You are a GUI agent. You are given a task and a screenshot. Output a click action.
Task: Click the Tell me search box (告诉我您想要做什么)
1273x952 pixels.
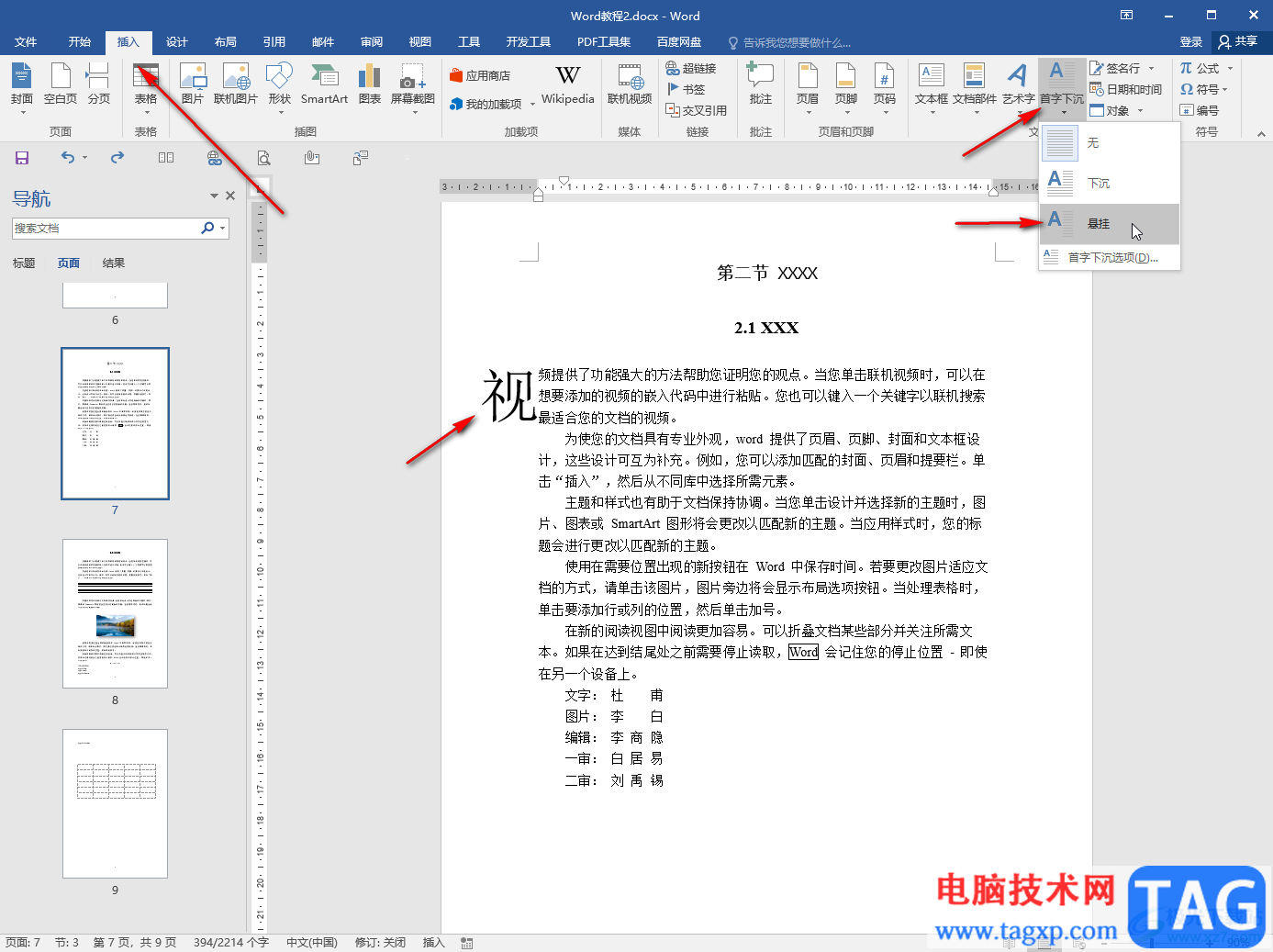(x=789, y=42)
